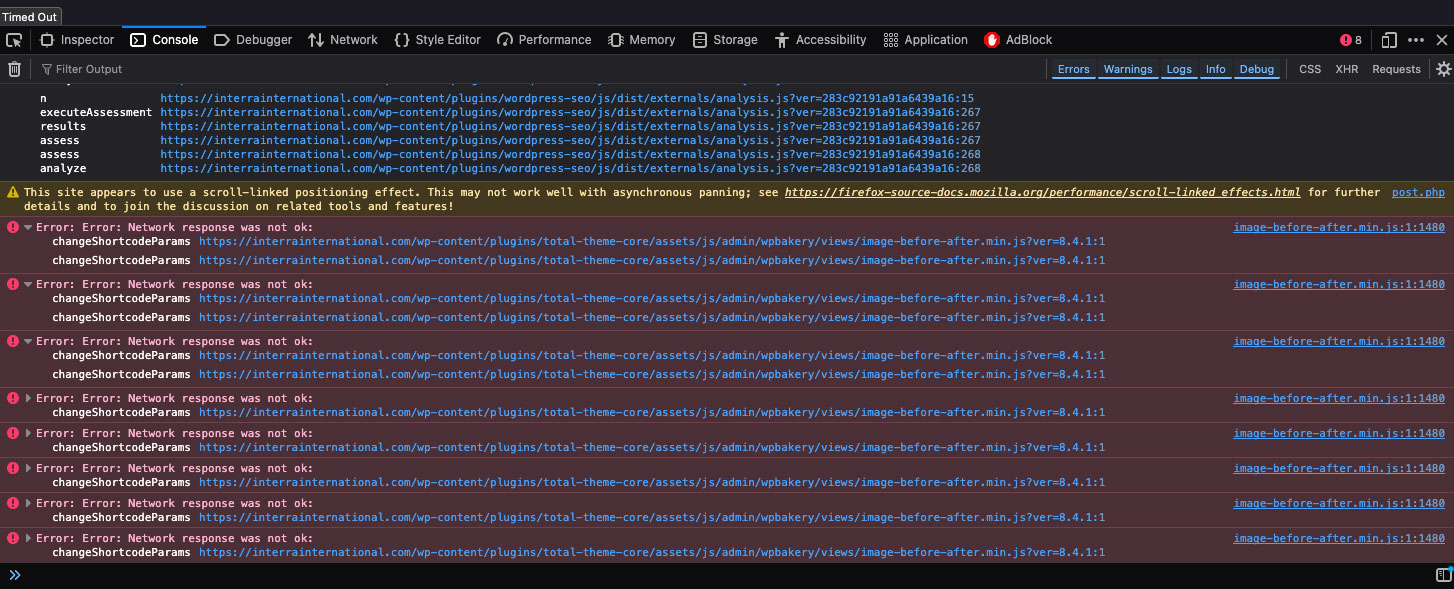Toggle multi-line editor mode icon

tap(1443, 575)
